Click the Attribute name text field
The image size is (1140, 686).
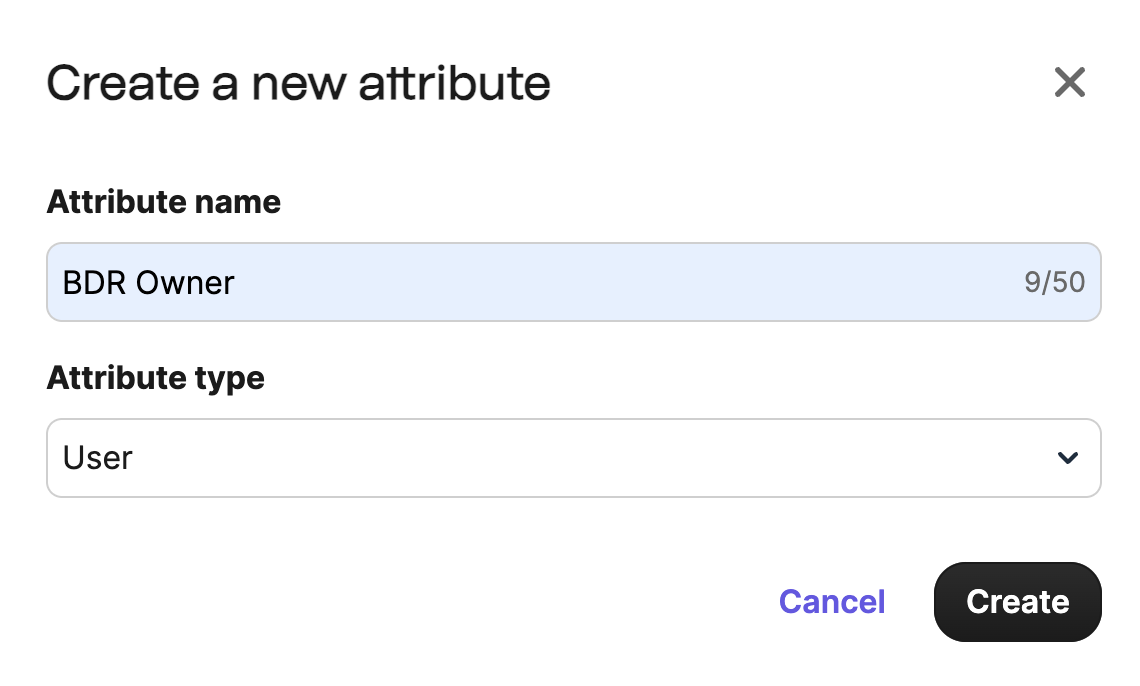tap(573, 282)
